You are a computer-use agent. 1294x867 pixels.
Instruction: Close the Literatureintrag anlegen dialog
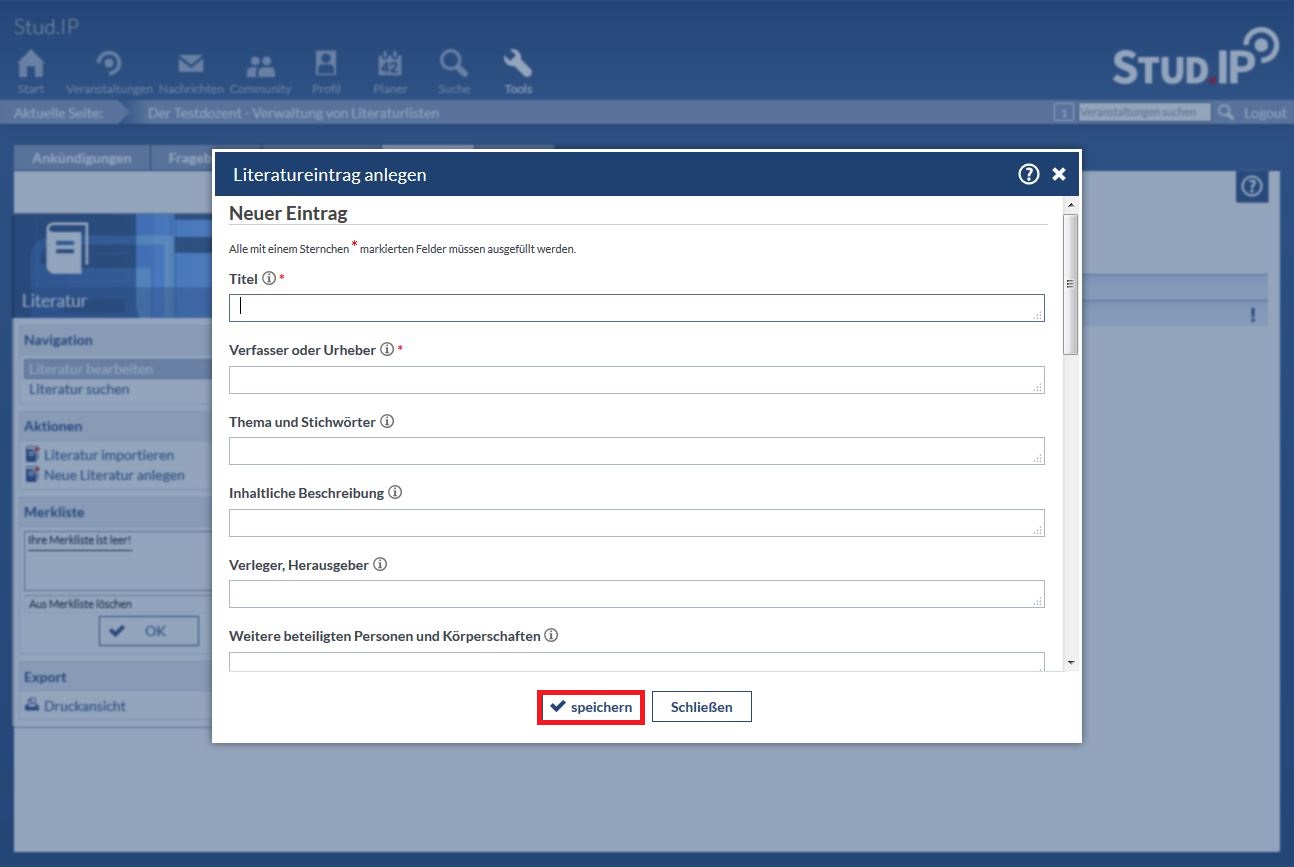(1059, 174)
